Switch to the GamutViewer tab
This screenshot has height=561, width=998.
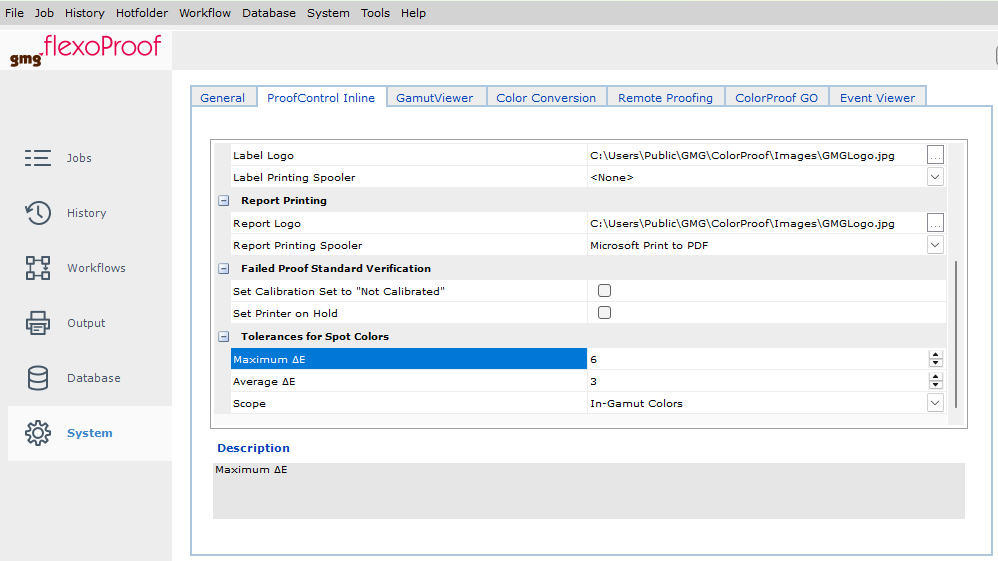pos(436,98)
